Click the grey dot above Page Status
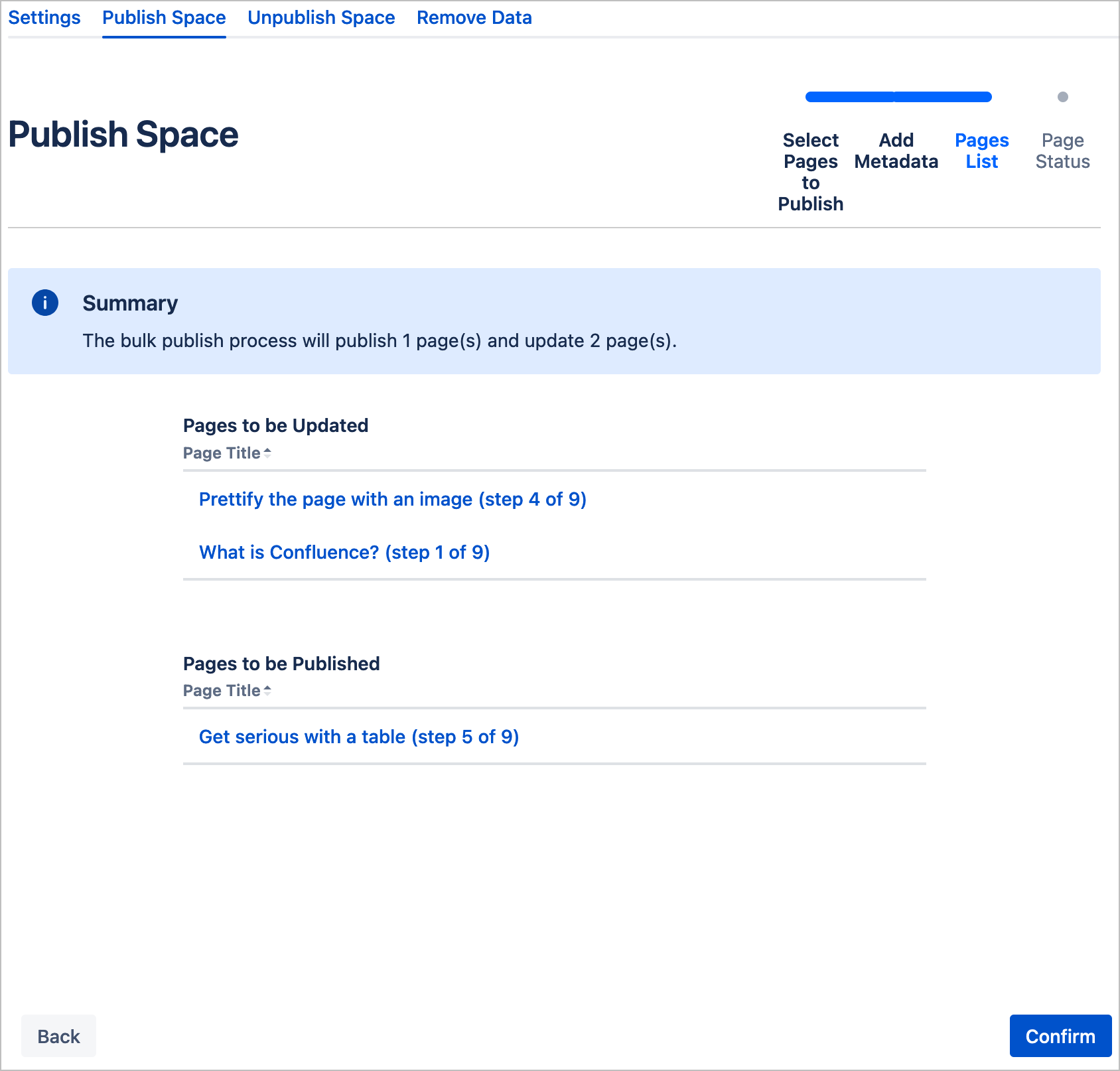Screen dimensions: 1120x1071 click(x=1062, y=97)
